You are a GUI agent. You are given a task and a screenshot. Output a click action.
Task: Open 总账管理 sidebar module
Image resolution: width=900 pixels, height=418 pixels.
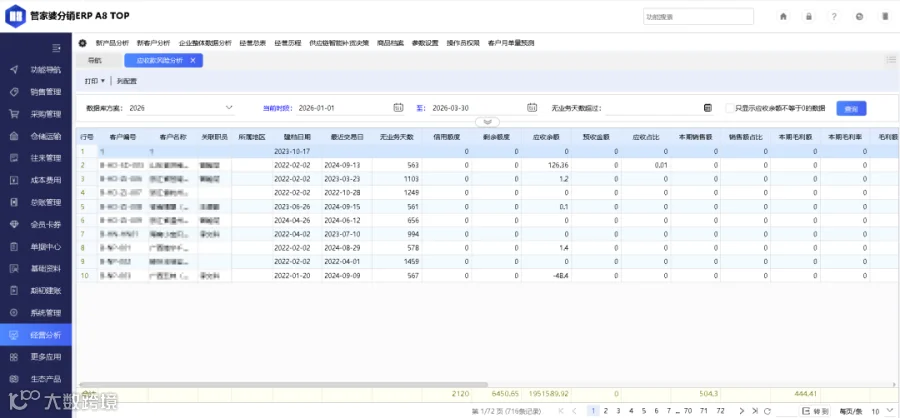point(36,202)
